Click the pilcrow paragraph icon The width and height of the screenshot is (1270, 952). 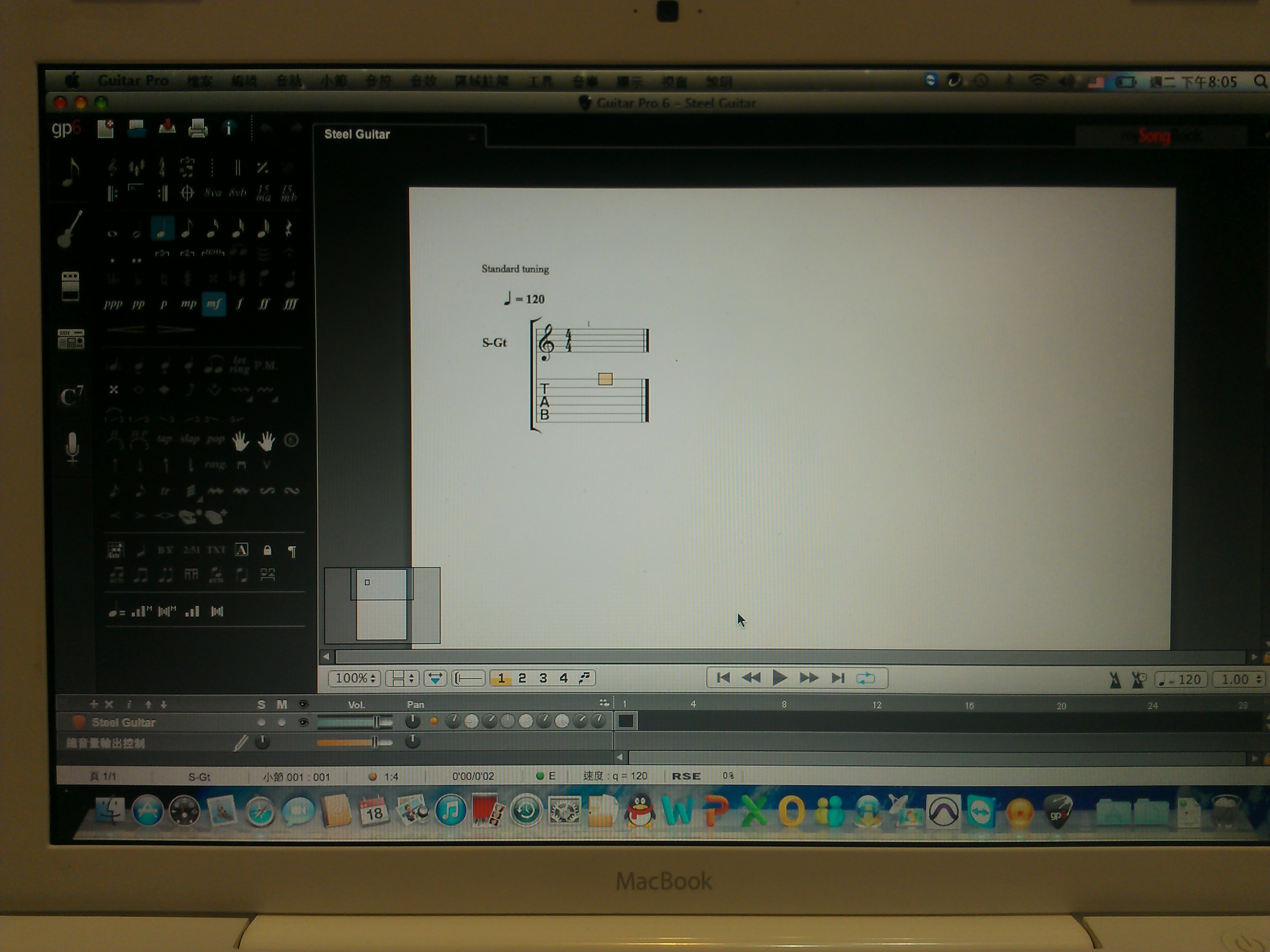(292, 551)
